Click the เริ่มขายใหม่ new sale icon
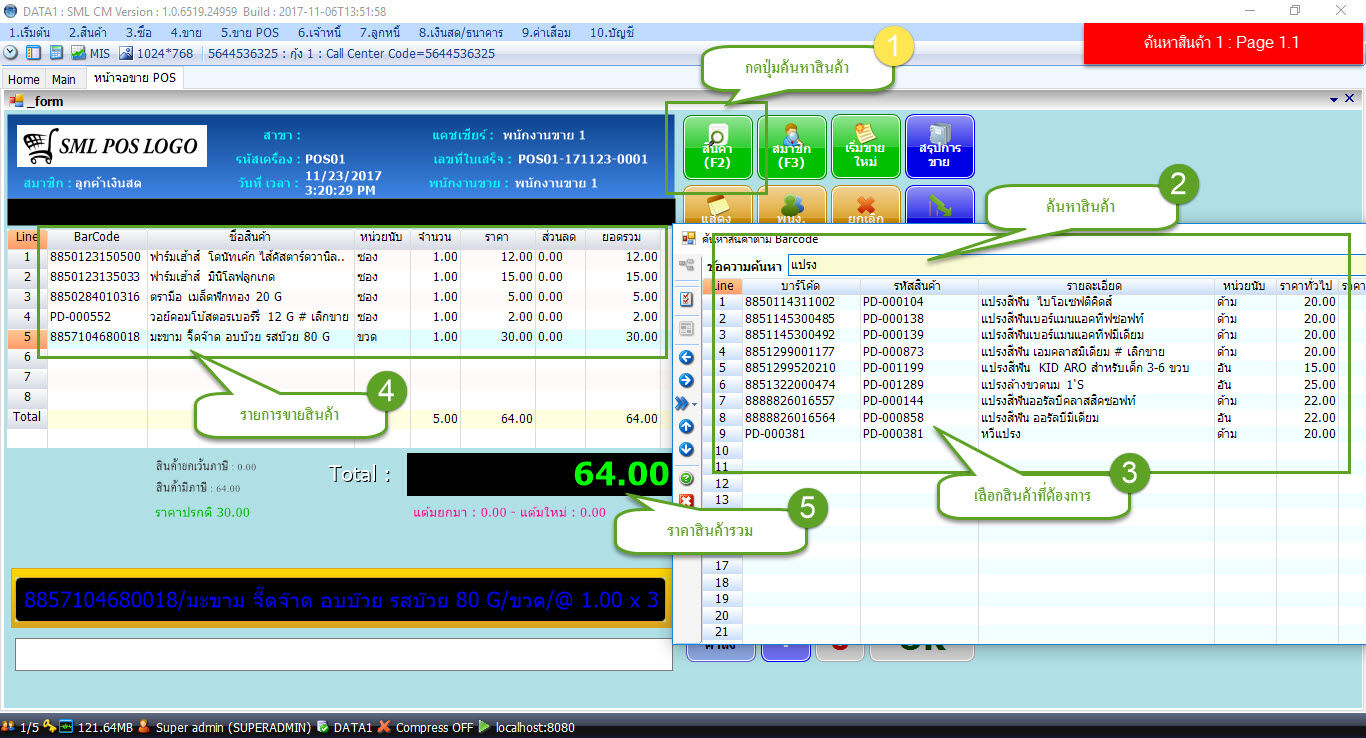 click(x=865, y=147)
